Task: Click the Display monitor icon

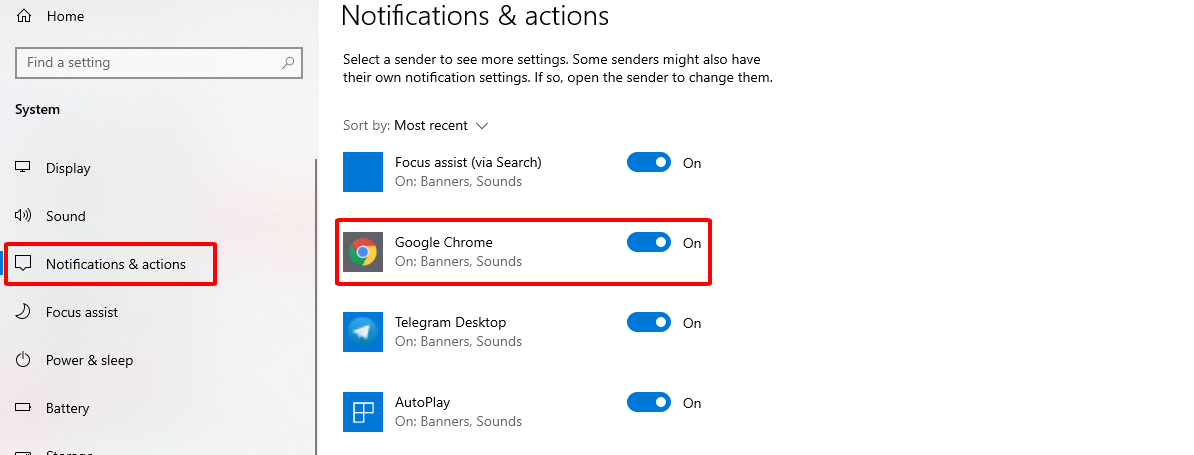Action: click(24, 168)
